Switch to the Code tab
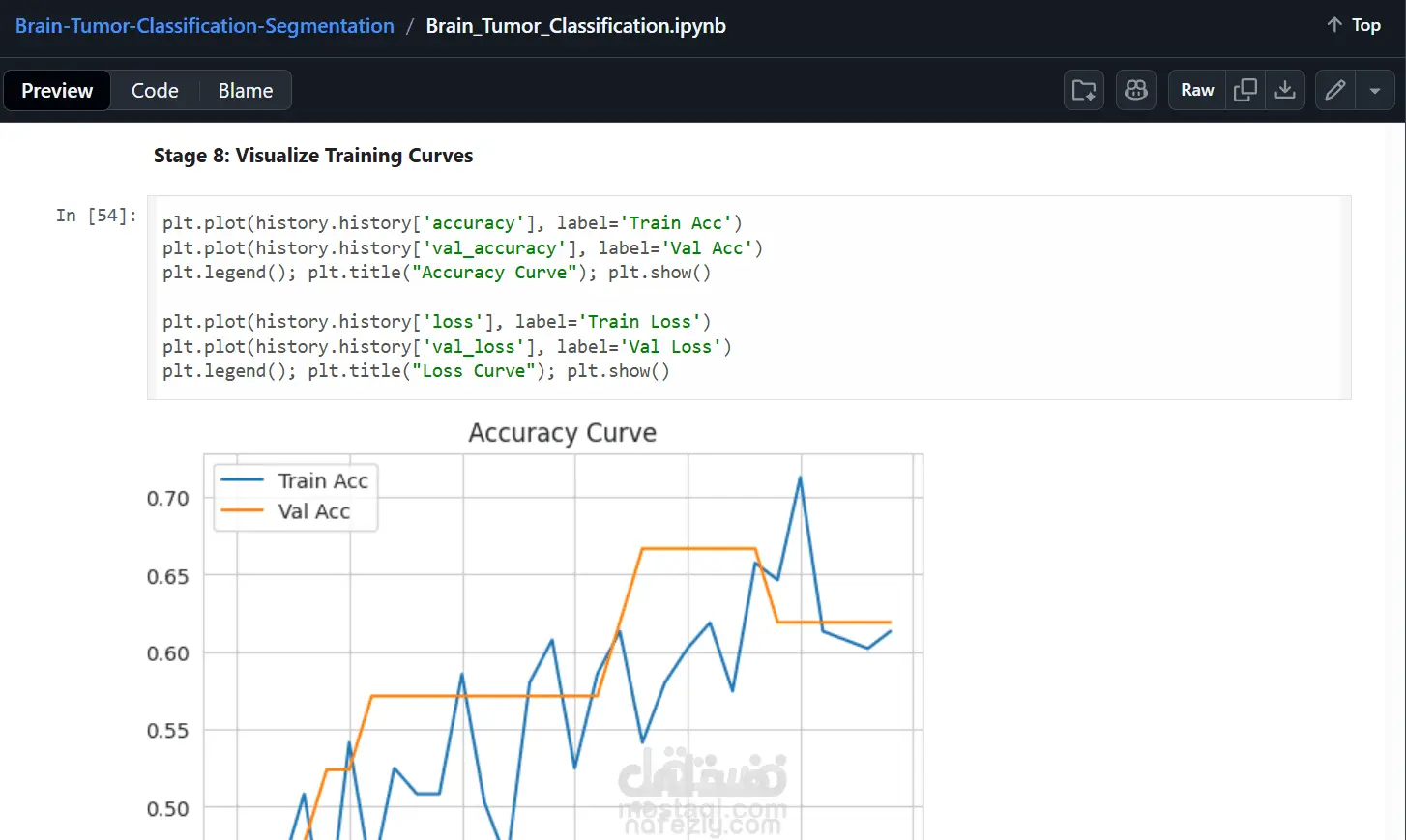 point(155,90)
